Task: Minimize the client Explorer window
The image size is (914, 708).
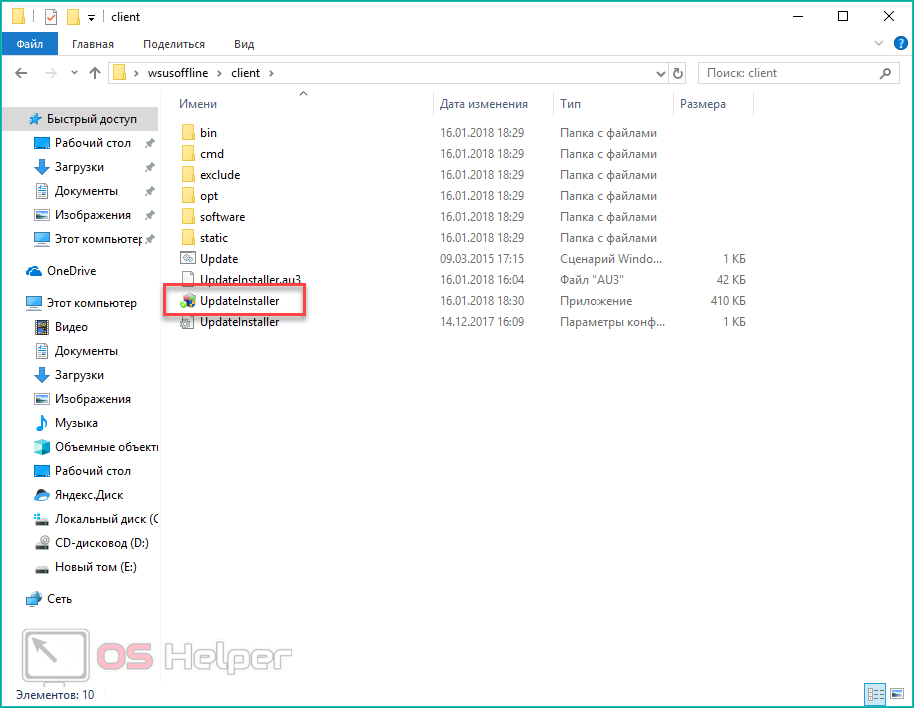Action: [798, 16]
